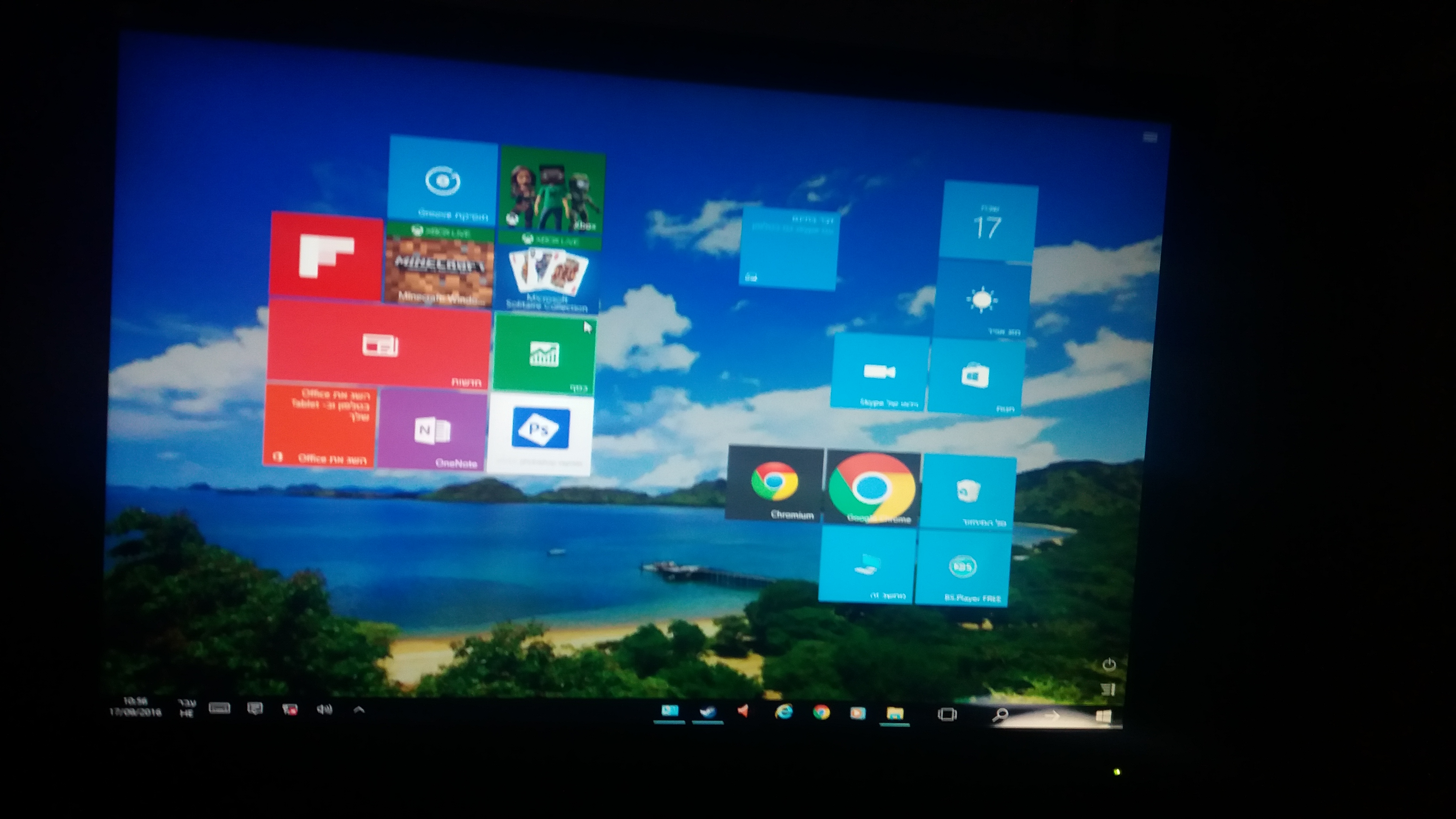Click the Windows Start button

[1103, 717]
